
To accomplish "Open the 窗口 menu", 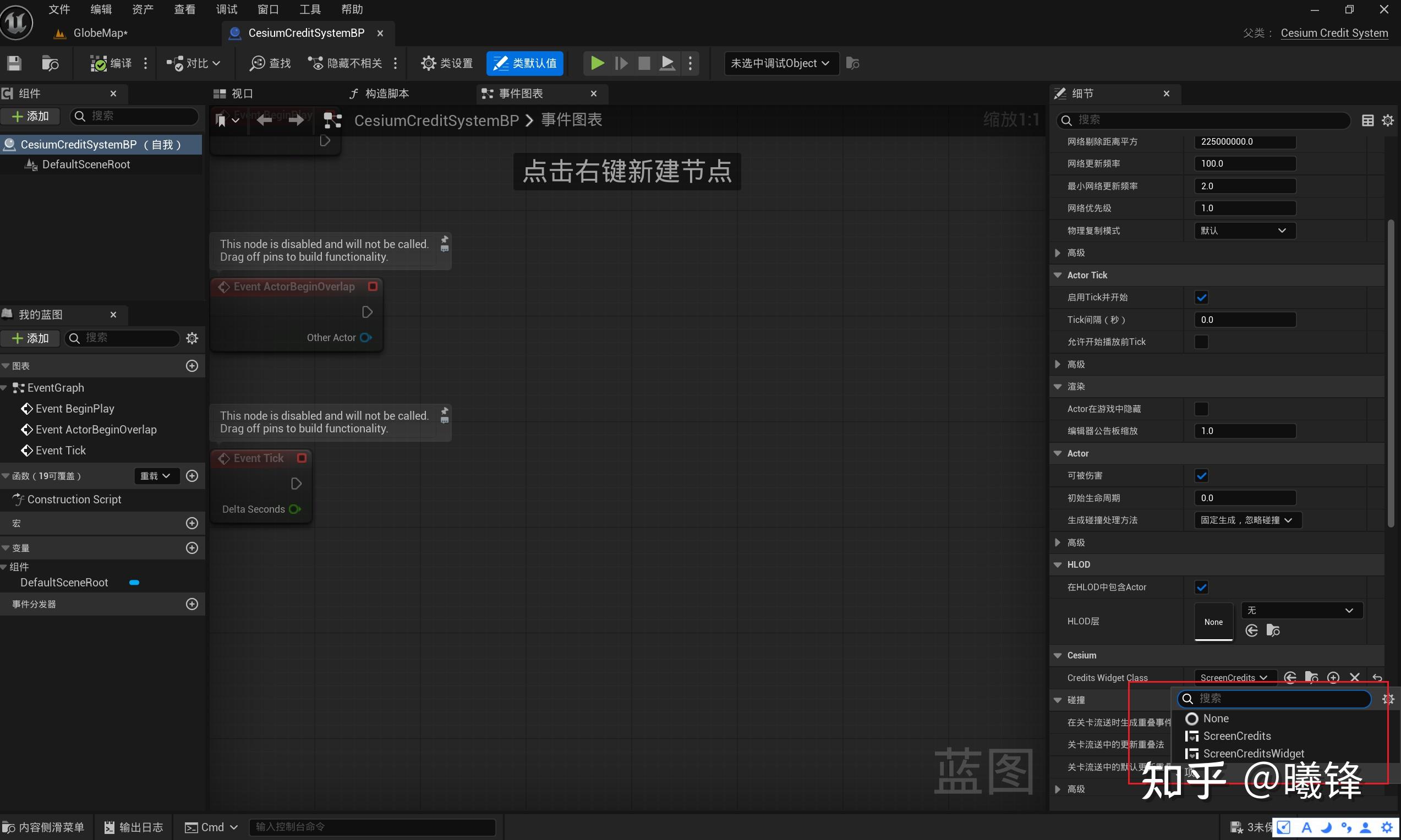I will click(x=269, y=9).
